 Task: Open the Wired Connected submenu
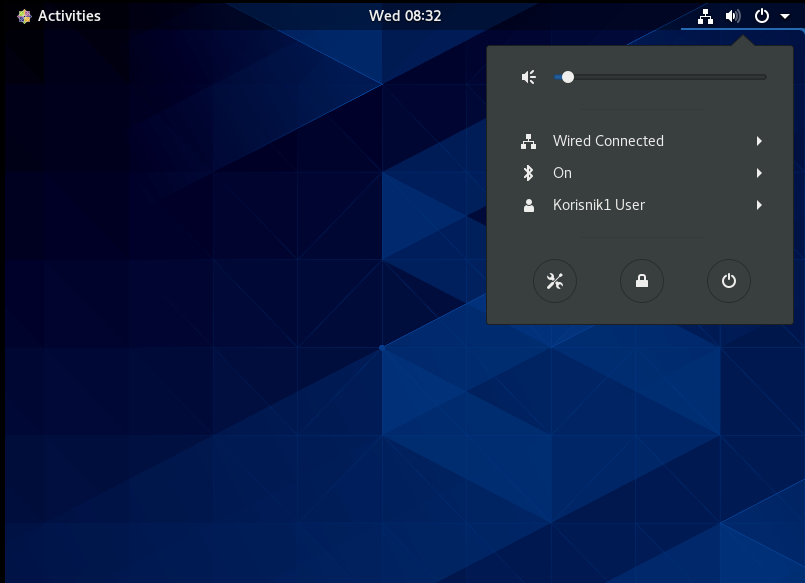click(641, 141)
